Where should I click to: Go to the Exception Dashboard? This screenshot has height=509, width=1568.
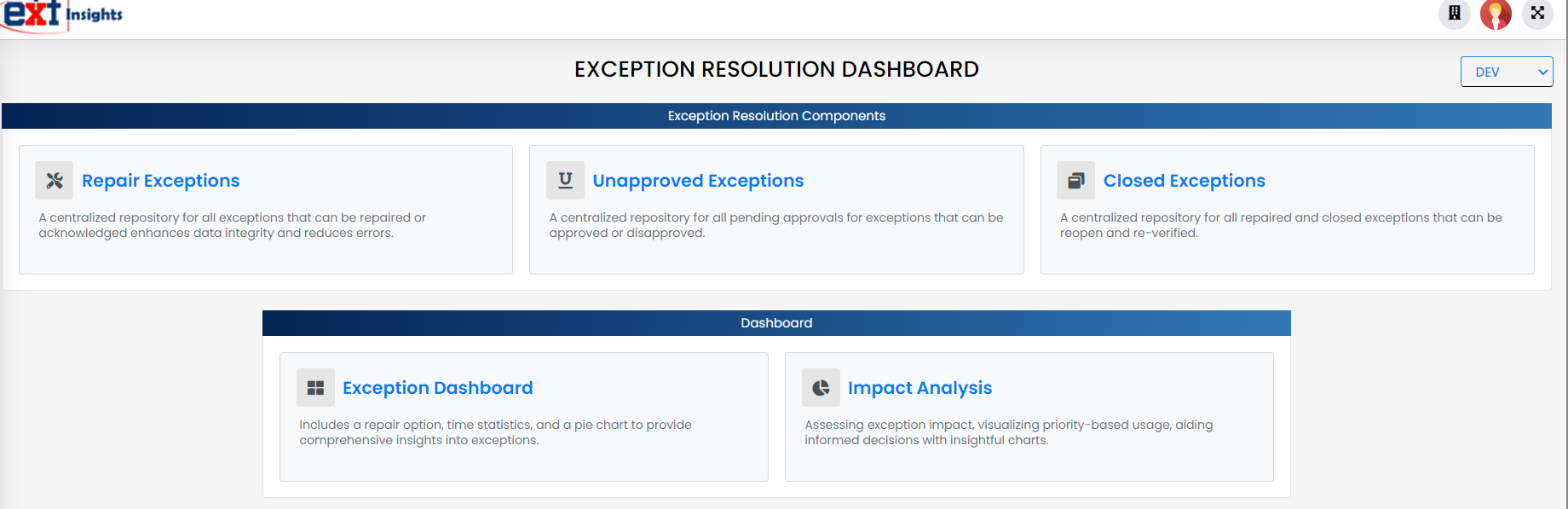click(438, 387)
